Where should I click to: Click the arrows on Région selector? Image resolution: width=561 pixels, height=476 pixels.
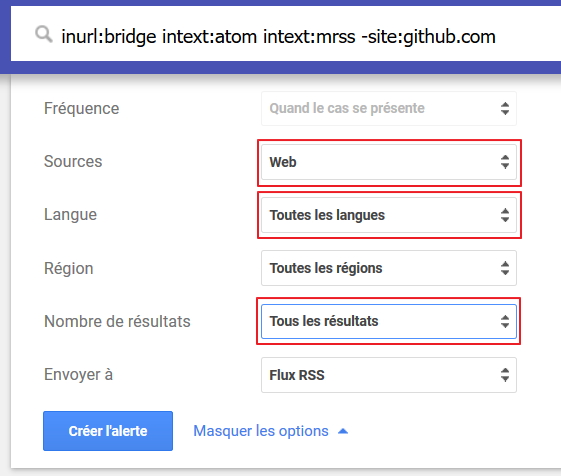coord(505,268)
